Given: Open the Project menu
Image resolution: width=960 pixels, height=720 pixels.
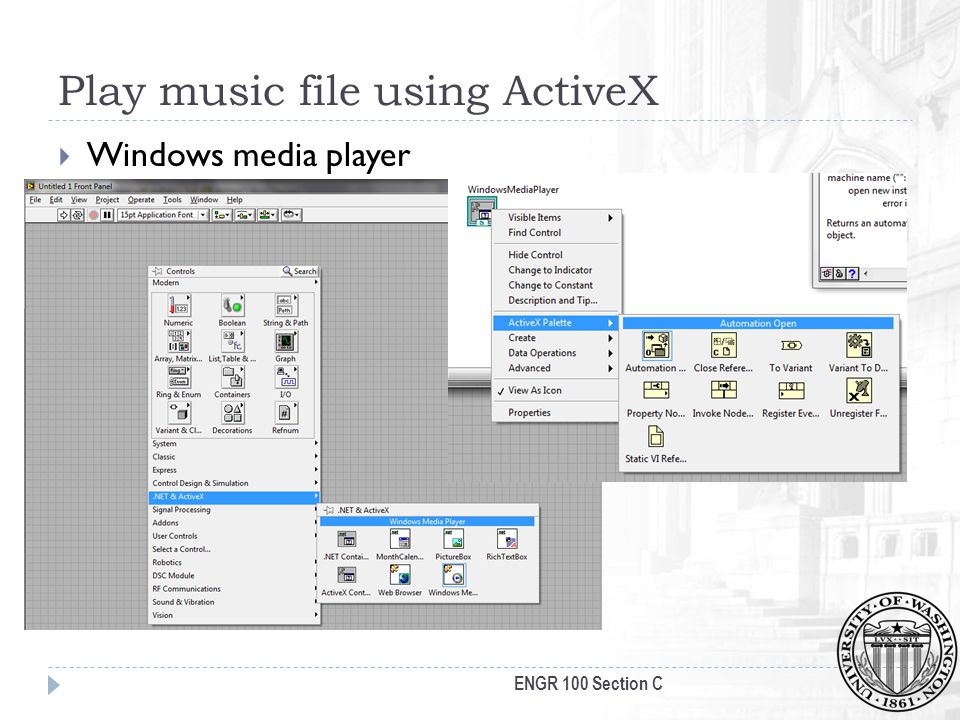Looking at the screenshot, I should (x=107, y=200).
